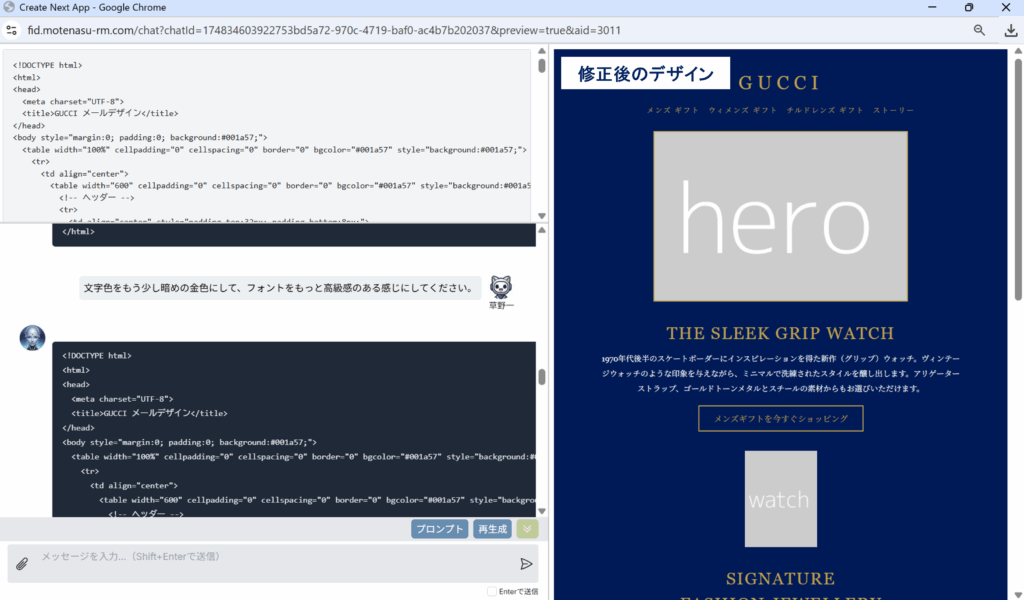Open the Chrome zoom magnifier icon
This screenshot has height=600, width=1024.
tap(979, 30)
